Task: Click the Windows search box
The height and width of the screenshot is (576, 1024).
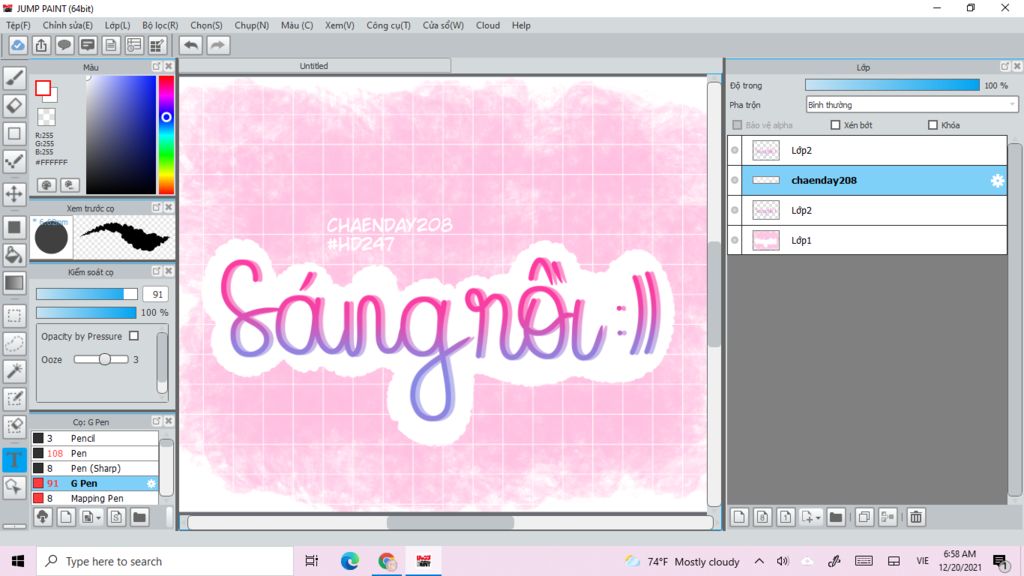Action: pos(165,561)
